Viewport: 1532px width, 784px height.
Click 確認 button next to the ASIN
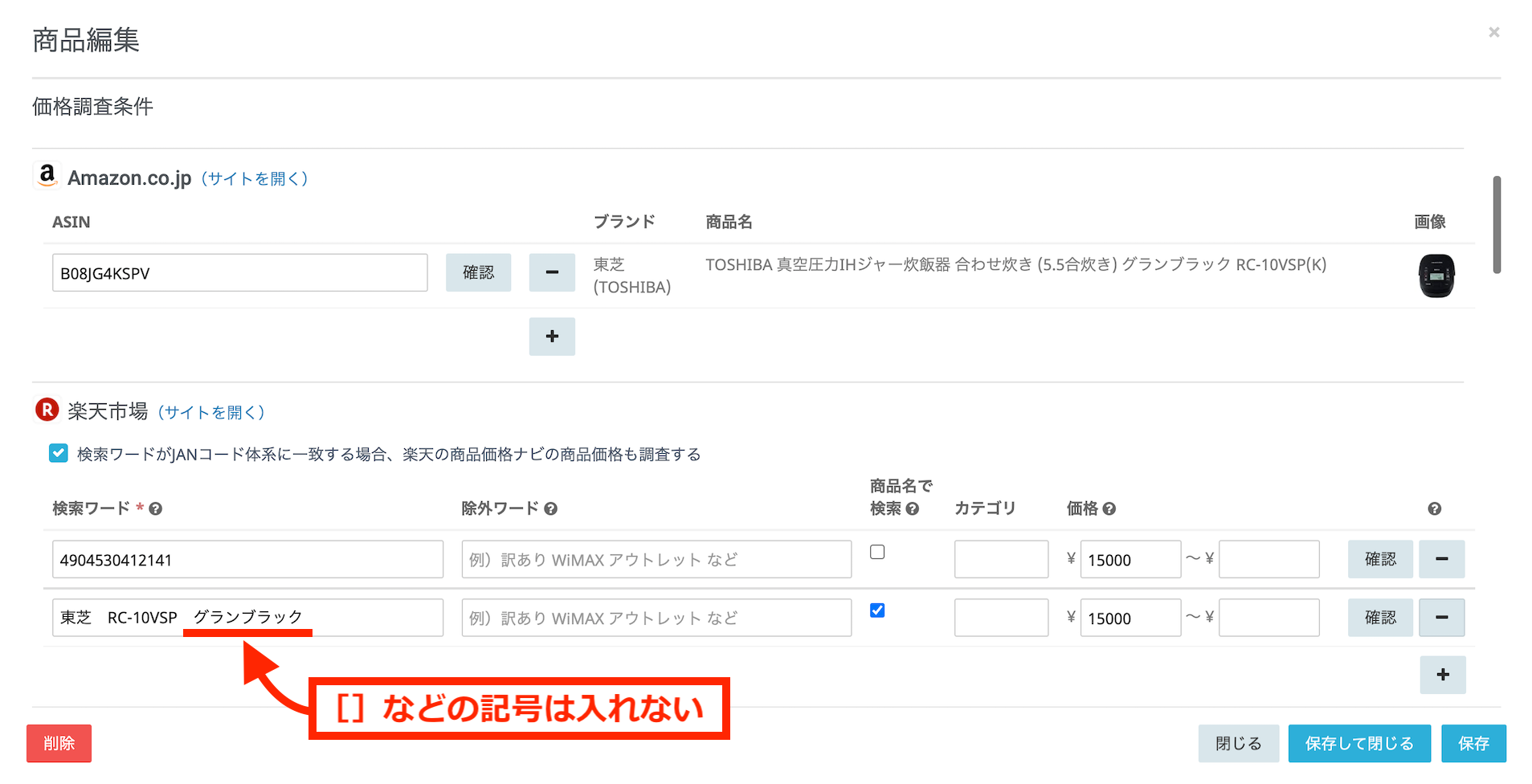478,272
